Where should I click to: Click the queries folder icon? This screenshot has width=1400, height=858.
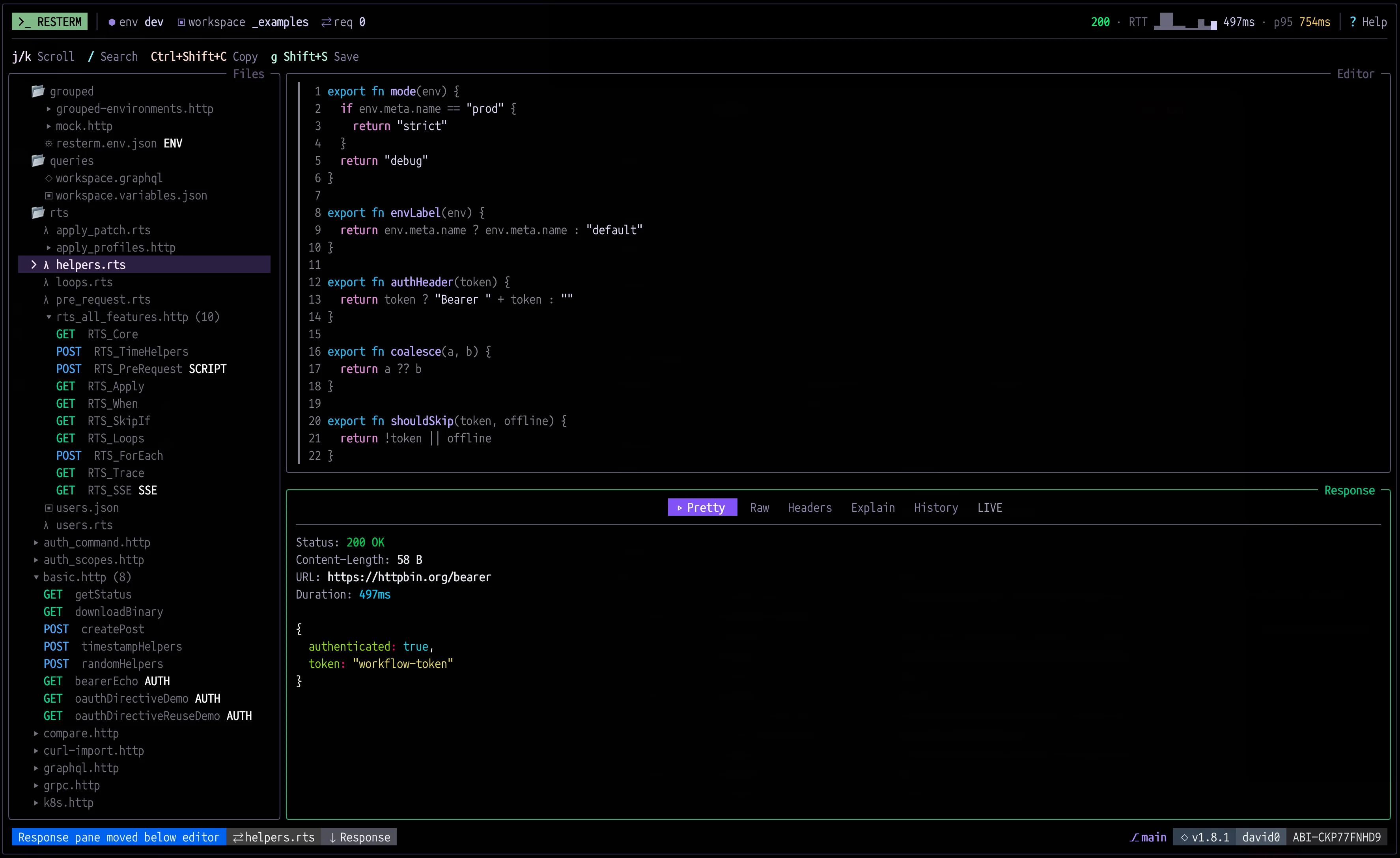tap(38, 160)
